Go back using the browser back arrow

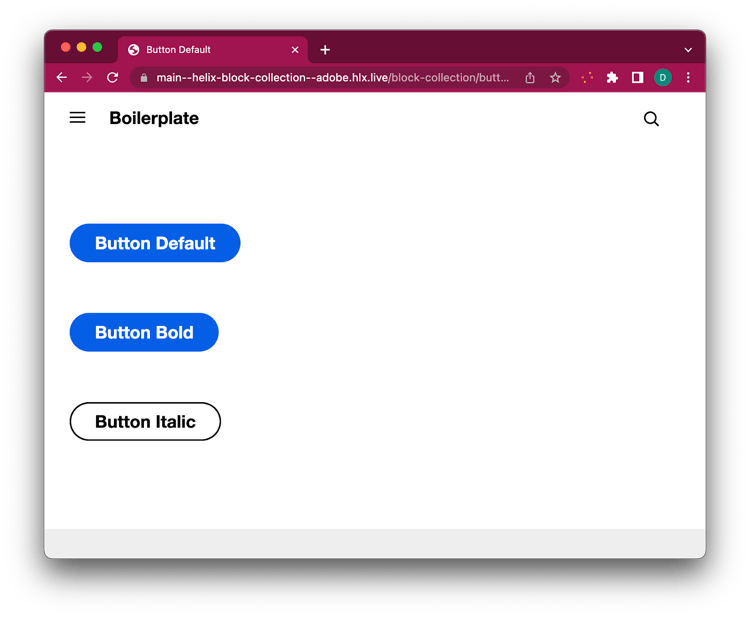point(62,77)
